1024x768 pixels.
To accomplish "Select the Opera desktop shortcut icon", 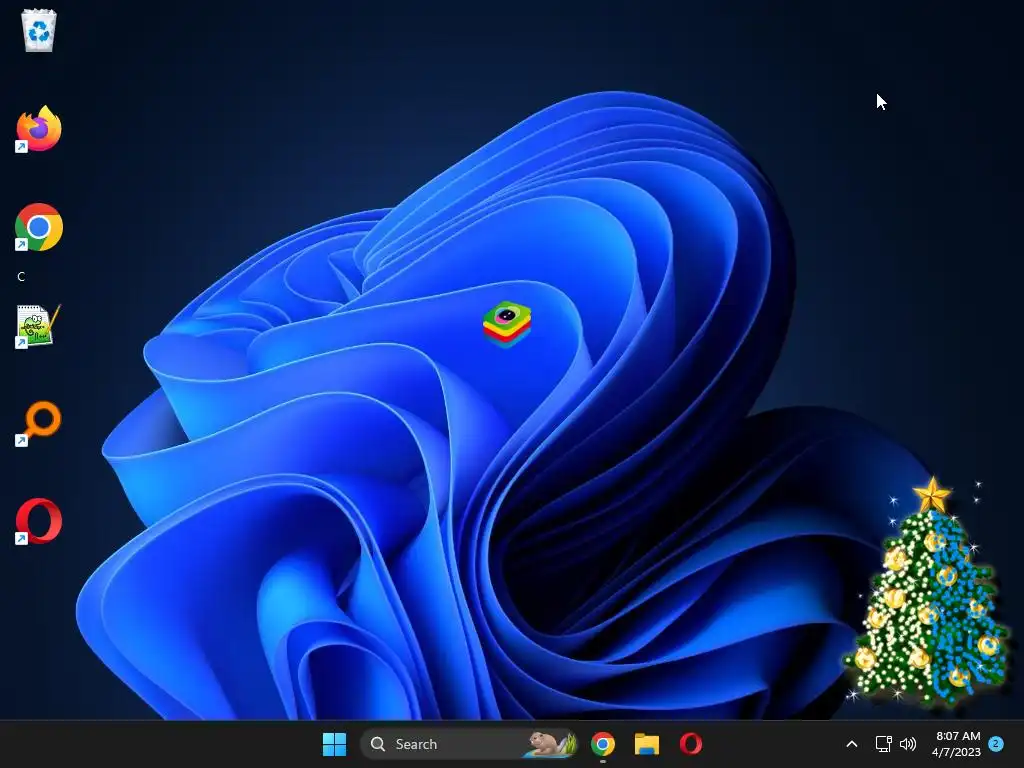I will coord(39,521).
